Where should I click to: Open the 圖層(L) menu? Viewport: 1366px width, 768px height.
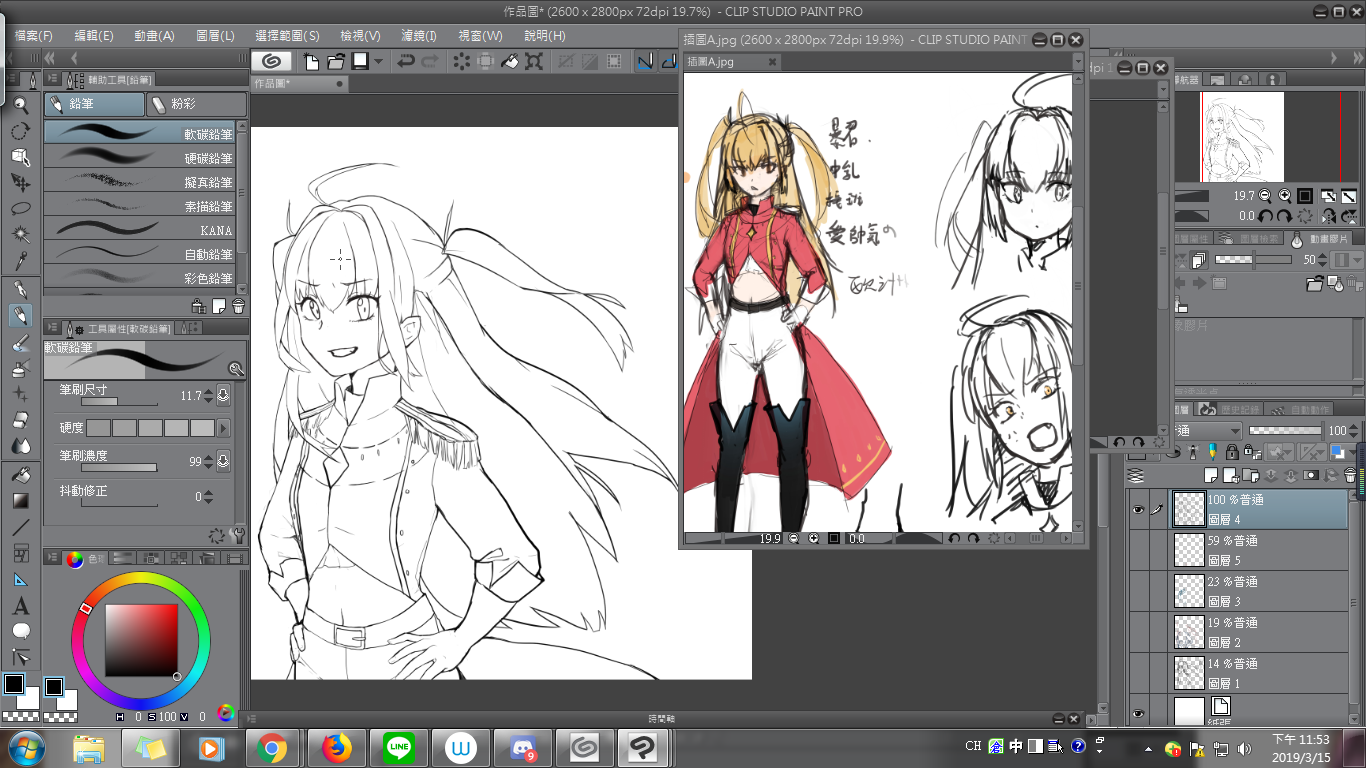(x=215, y=35)
